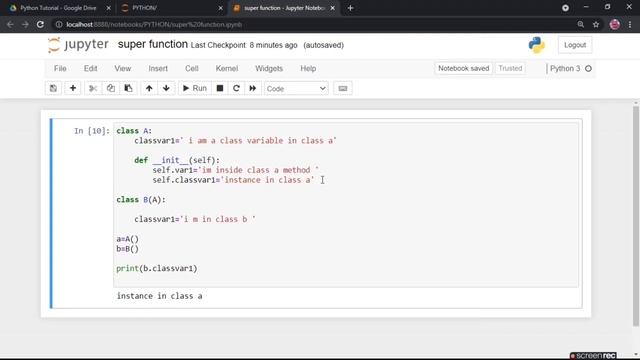Open the browser zoom magnifier icon

[580, 24]
